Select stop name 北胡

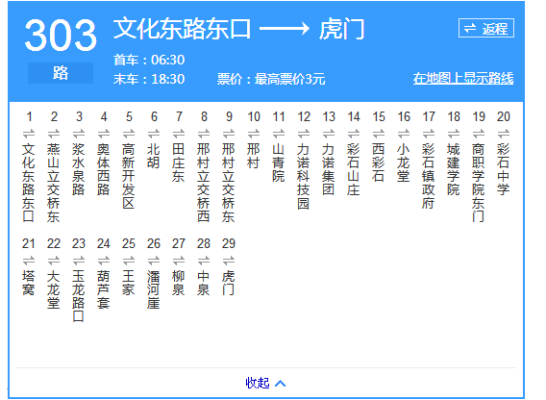[x=154, y=156]
